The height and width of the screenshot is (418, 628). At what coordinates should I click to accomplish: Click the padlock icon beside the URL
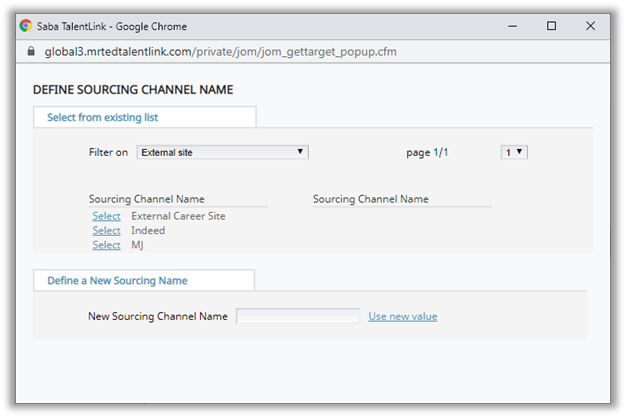pos(31,51)
